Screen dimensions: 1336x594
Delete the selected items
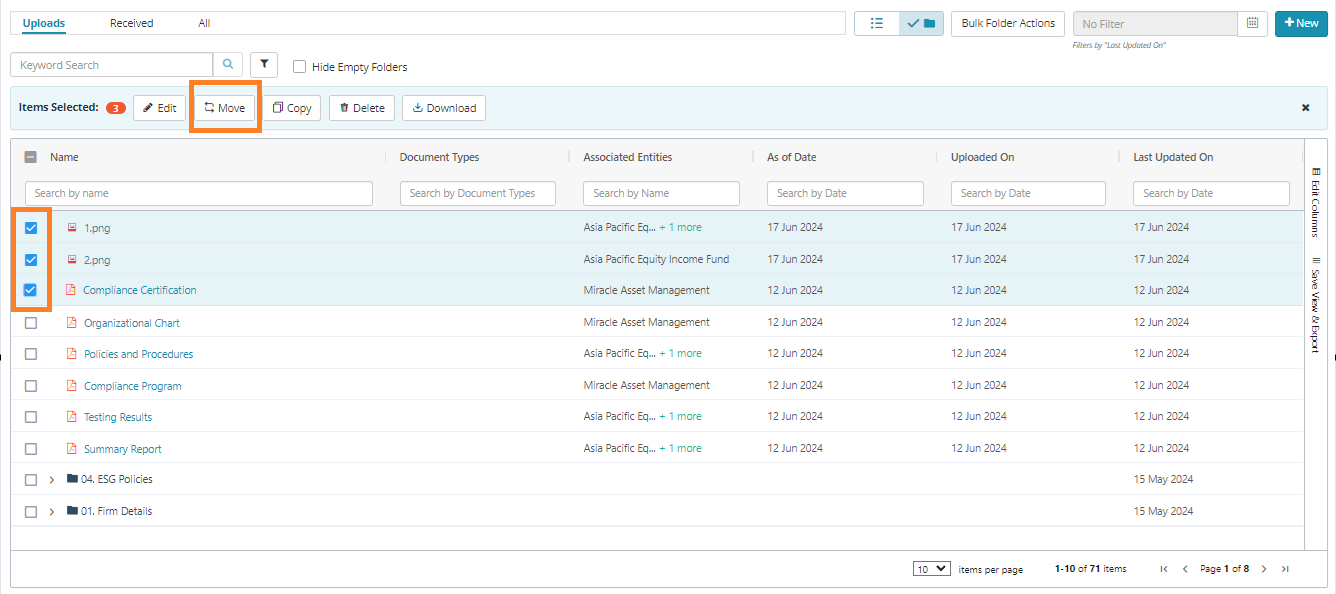[x=362, y=108]
